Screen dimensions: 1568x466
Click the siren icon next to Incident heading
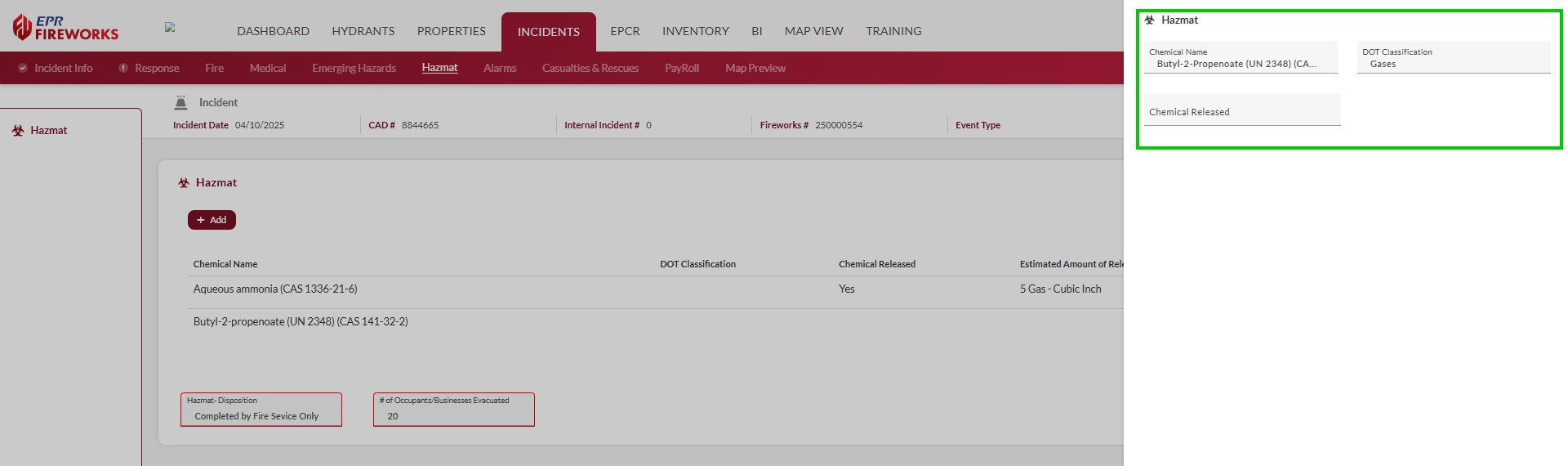tap(181, 103)
